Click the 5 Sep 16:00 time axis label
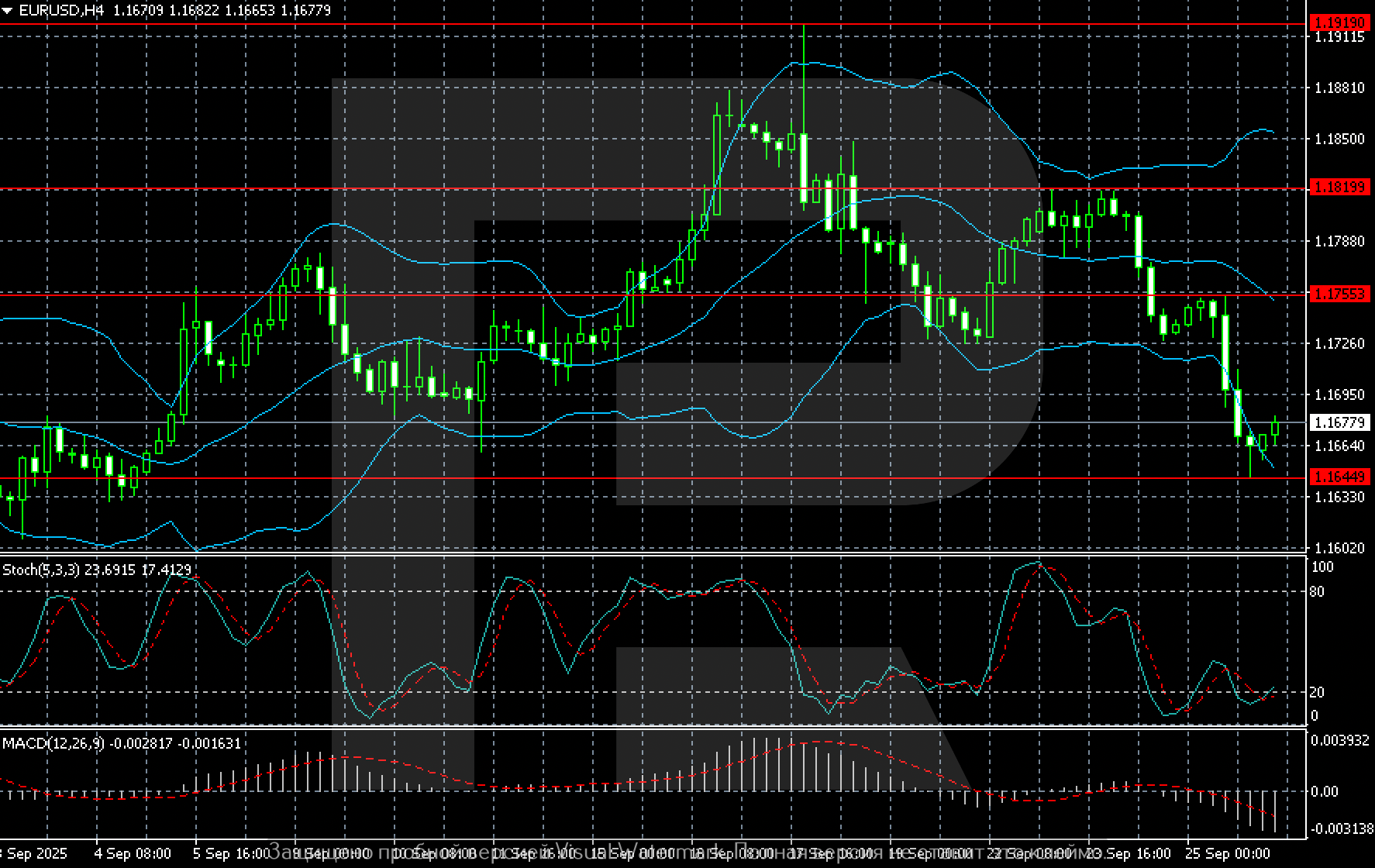 tap(232, 853)
